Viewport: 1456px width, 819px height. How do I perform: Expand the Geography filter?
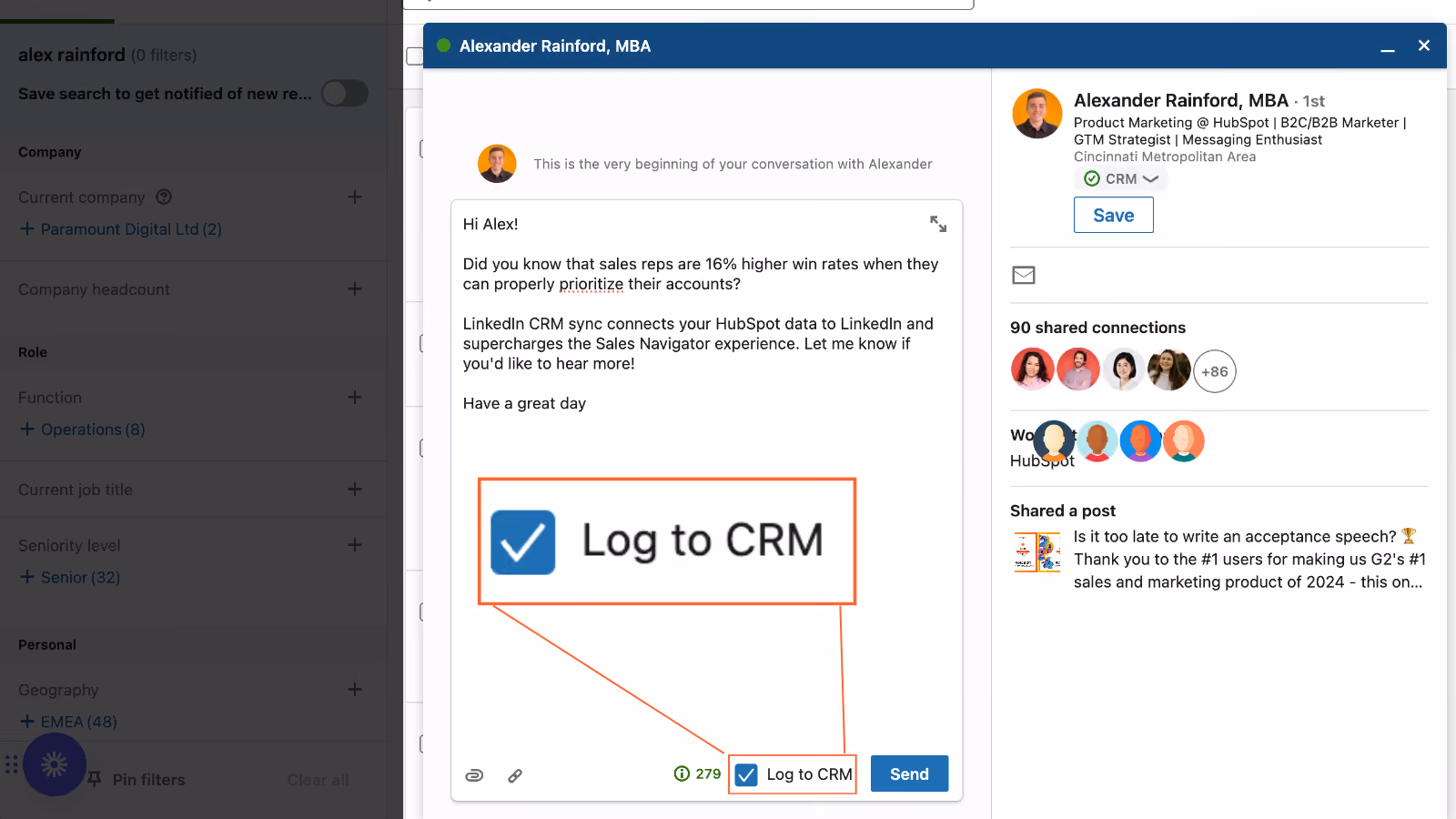[x=355, y=689]
